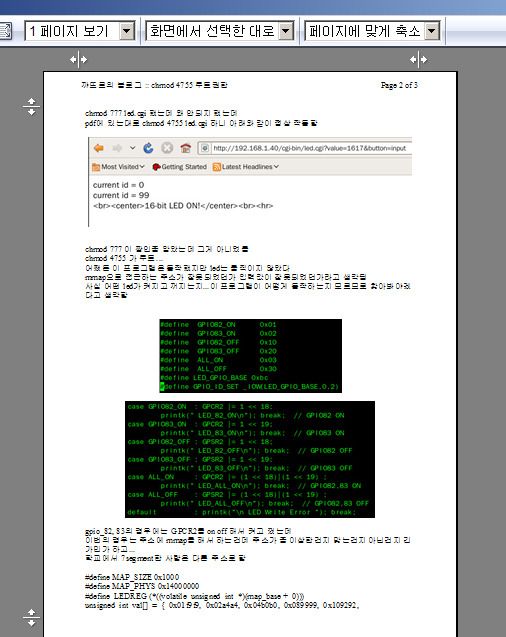506x637 pixels.
Task: Click the cut-off page setup icon in the toolbar
Action: click(6, 31)
